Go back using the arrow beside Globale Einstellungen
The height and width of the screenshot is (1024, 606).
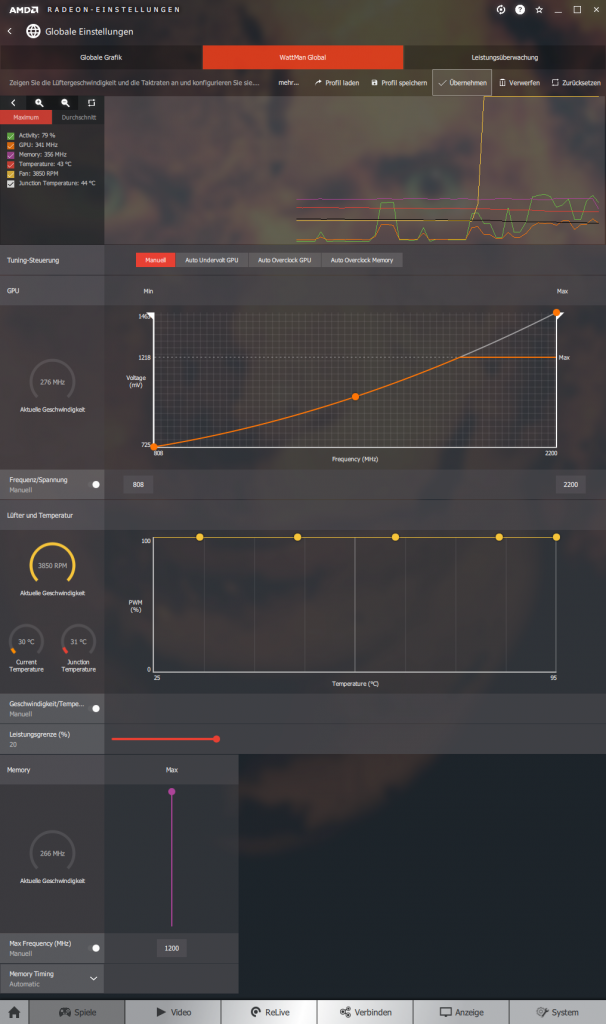(10, 31)
